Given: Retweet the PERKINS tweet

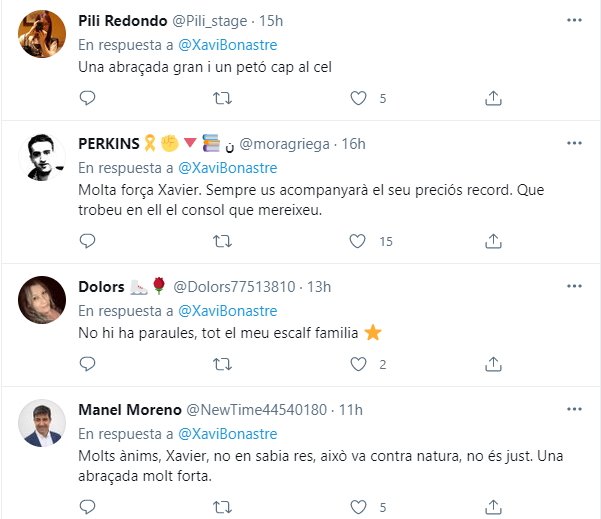Looking at the screenshot, I should click(224, 241).
